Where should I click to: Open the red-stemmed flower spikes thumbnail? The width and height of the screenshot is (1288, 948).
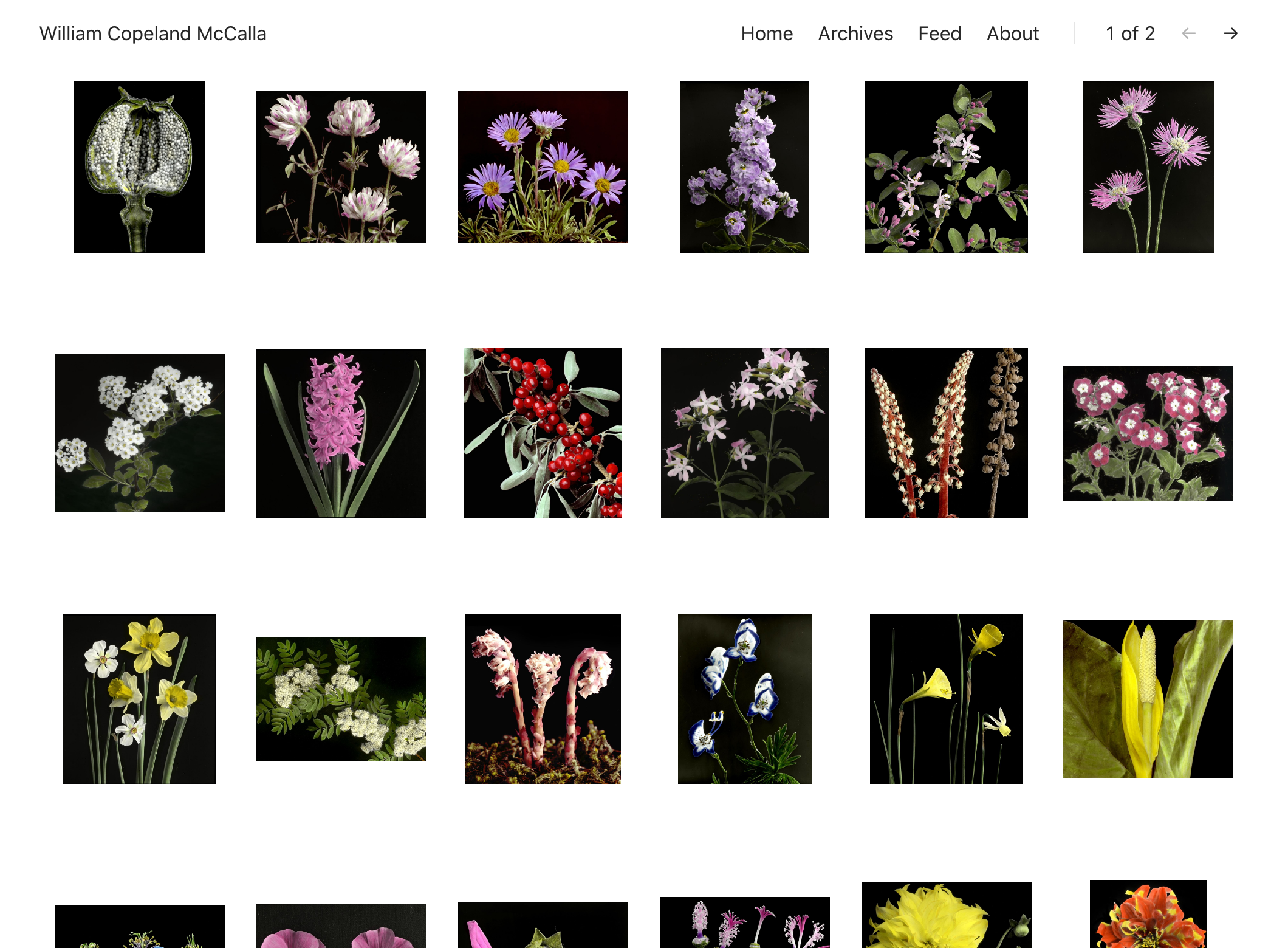947,433
